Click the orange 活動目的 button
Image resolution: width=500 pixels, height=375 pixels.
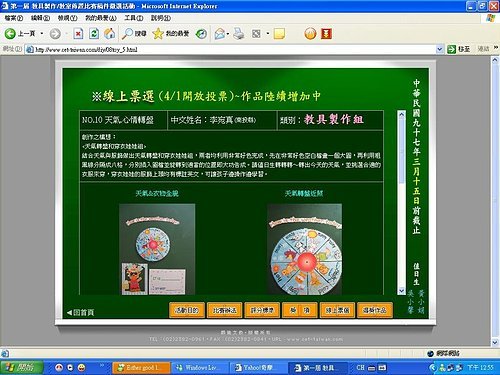click(187, 310)
